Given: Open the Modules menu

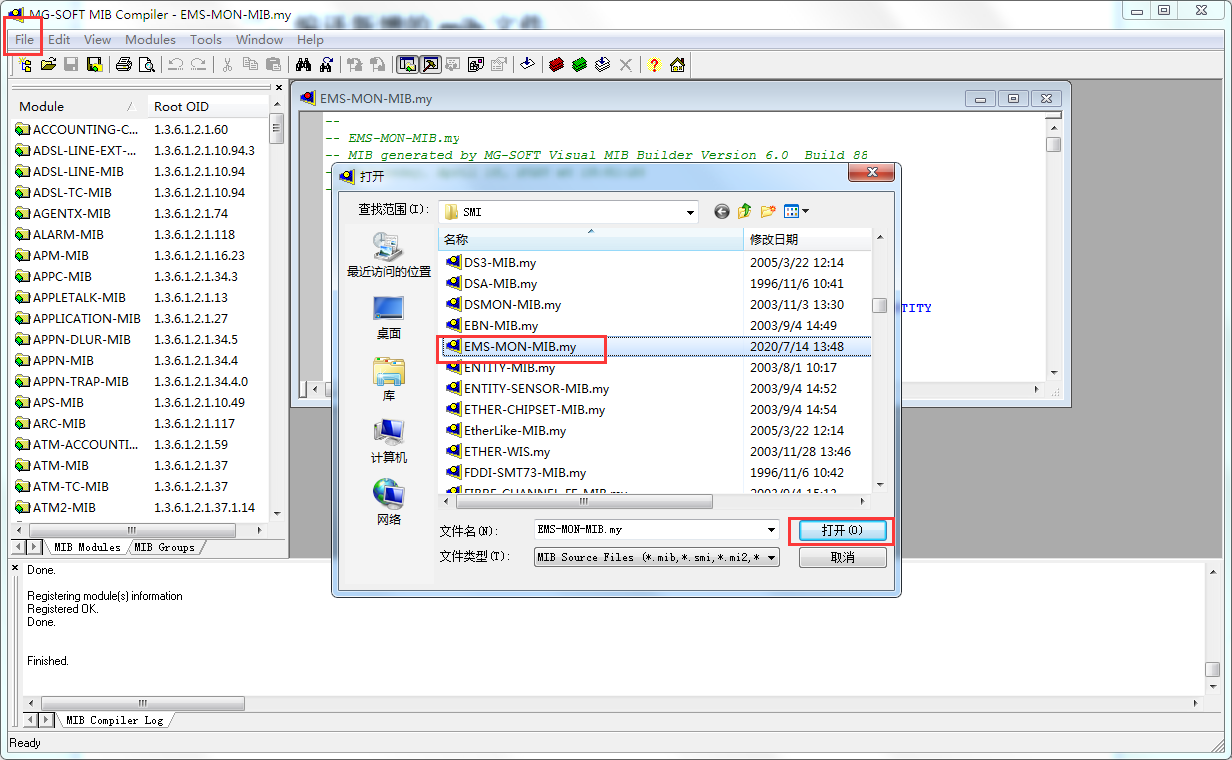Looking at the screenshot, I should (150, 40).
